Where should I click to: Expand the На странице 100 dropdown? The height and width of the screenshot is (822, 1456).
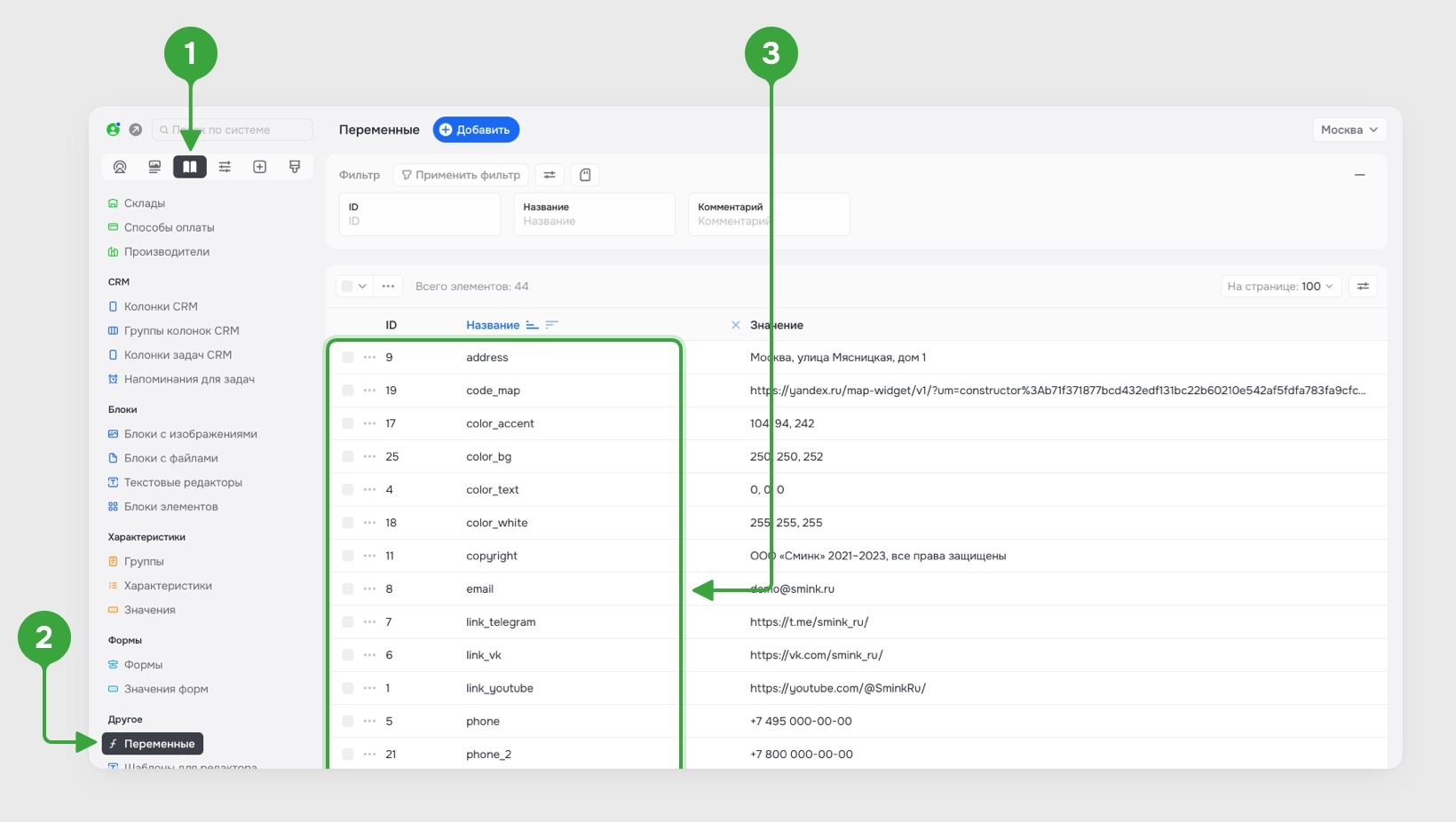point(1280,286)
